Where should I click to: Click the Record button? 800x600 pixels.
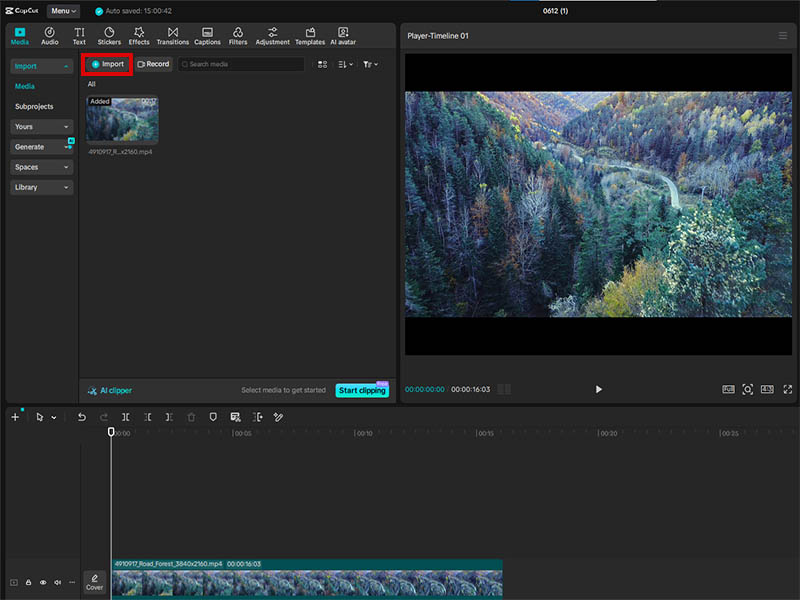click(153, 64)
